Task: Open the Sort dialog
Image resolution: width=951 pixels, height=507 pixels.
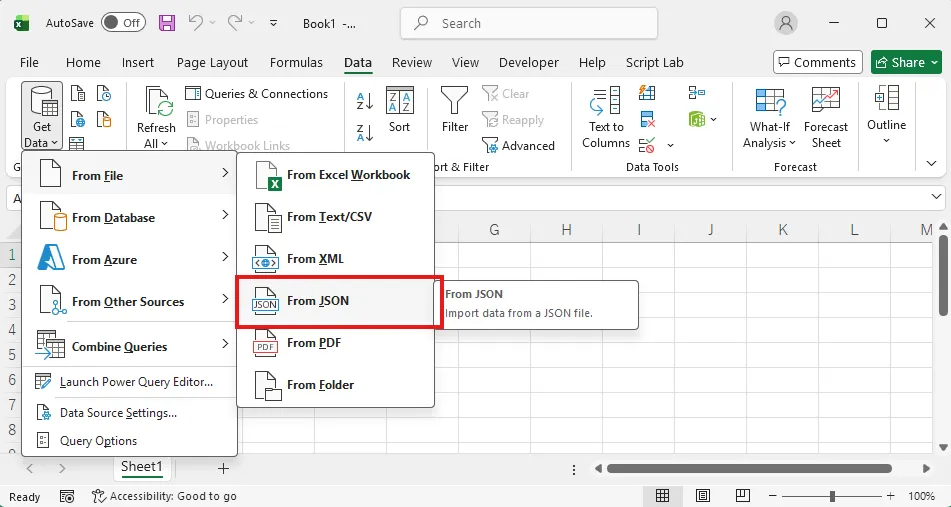Action: click(400, 109)
